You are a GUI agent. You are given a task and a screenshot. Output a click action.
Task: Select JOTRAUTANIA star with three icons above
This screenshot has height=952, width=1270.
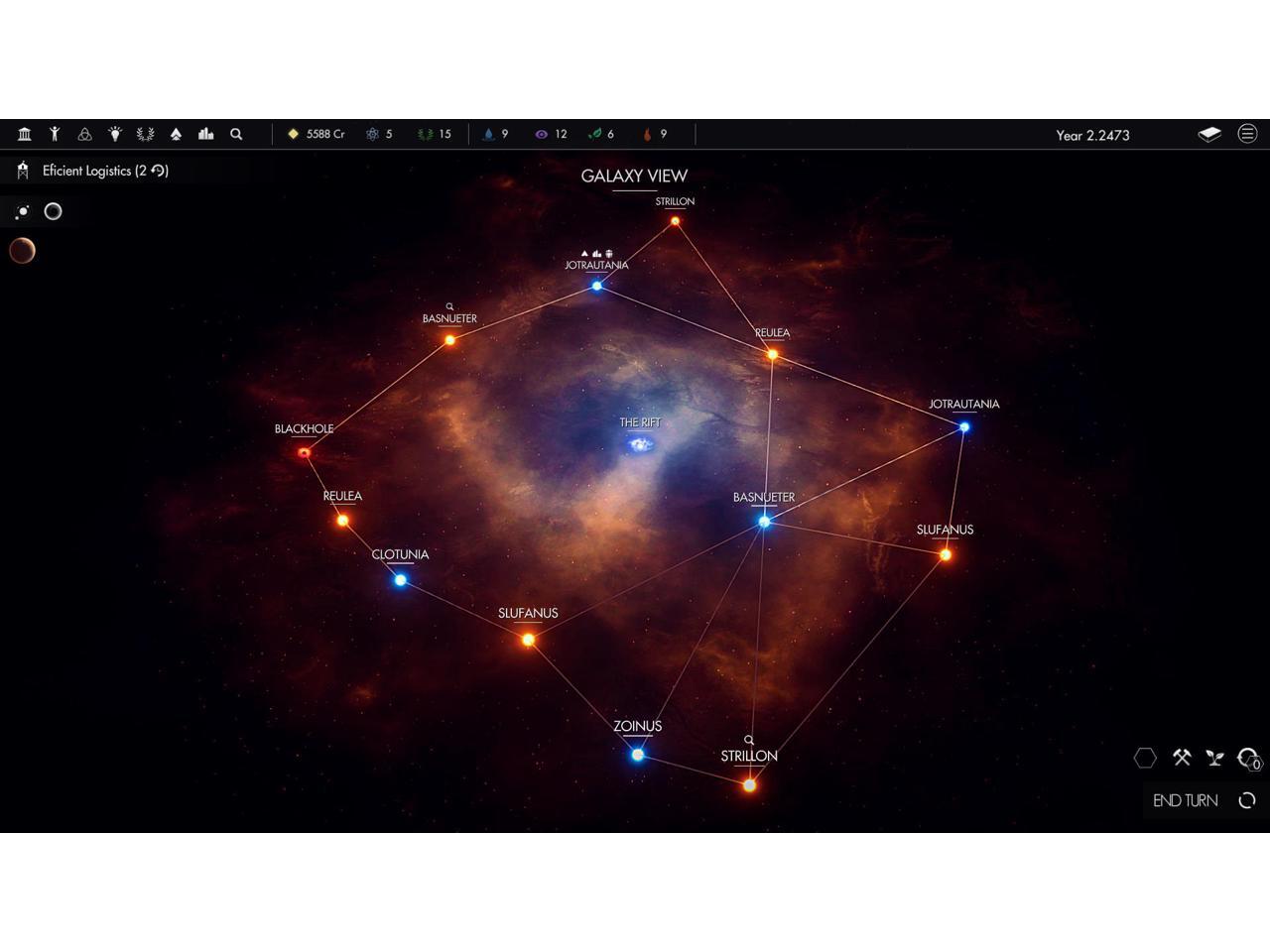coord(596,286)
